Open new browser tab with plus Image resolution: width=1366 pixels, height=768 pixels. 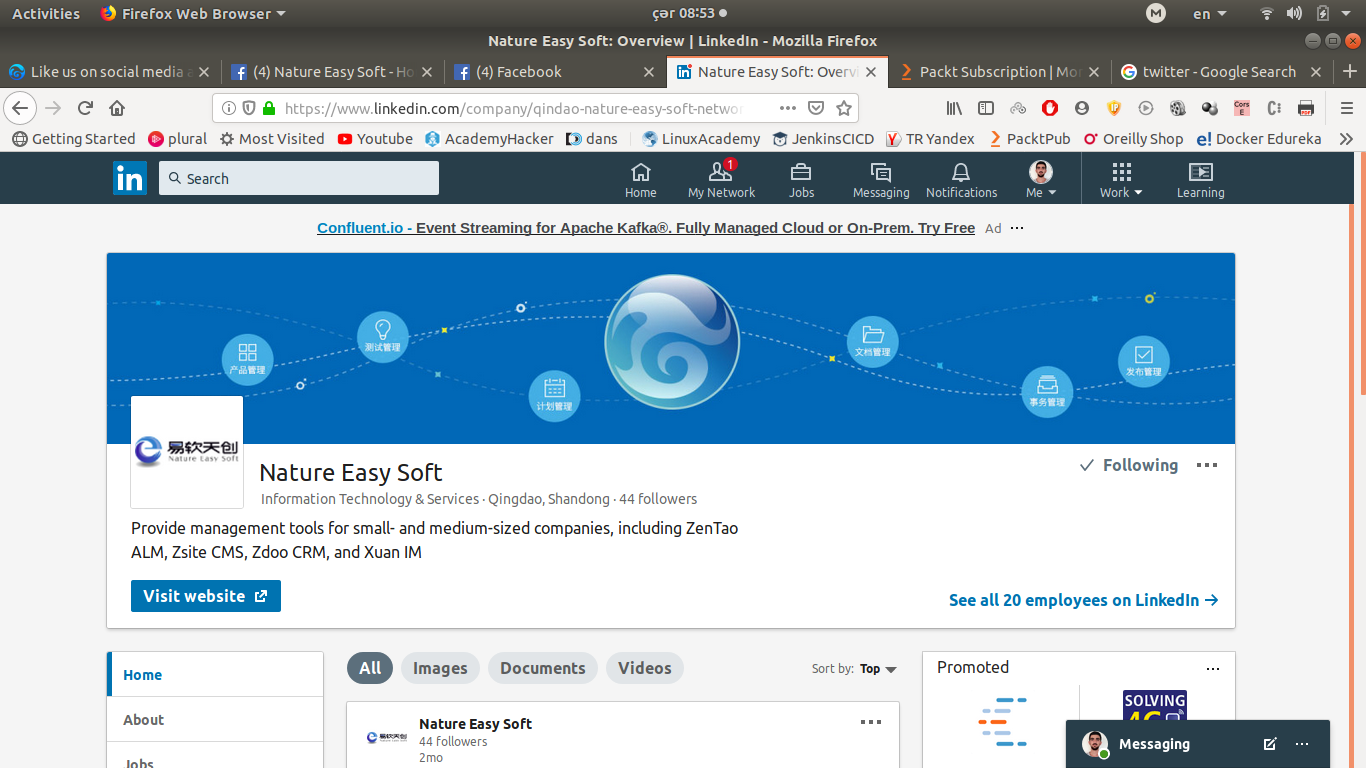coord(1350,72)
